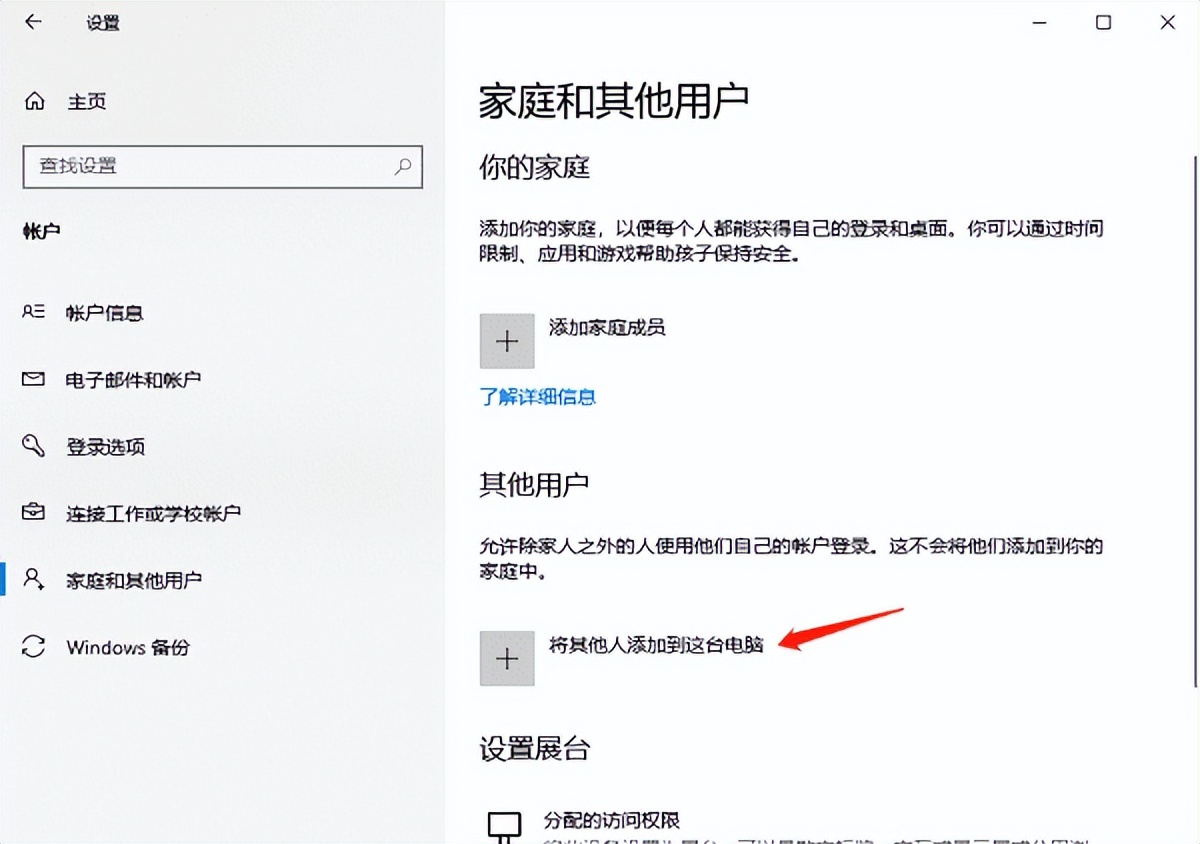
Task: Open 连接工作或学校帐户 page
Action: click(x=153, y=514)
